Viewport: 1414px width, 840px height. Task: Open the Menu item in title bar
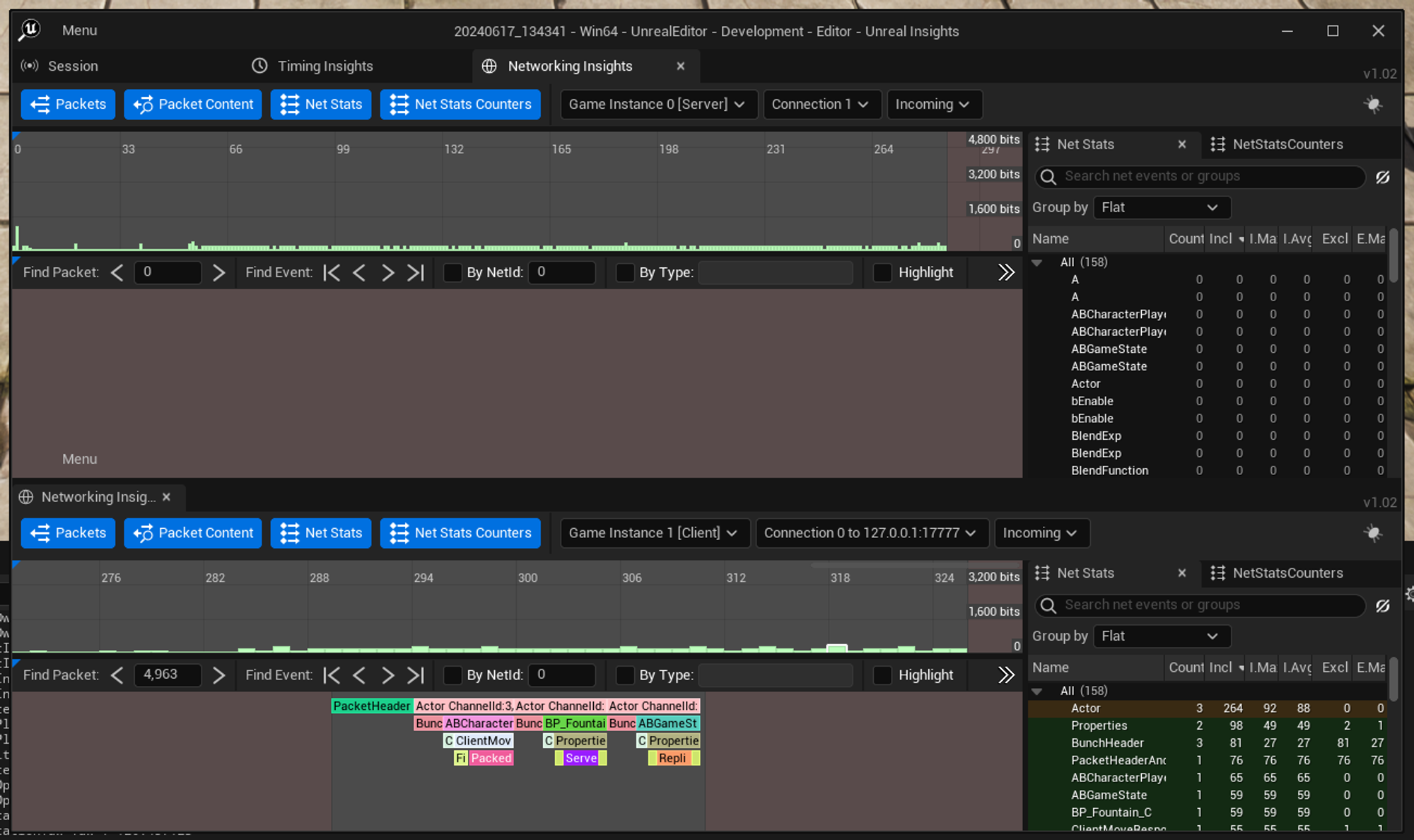79,30
